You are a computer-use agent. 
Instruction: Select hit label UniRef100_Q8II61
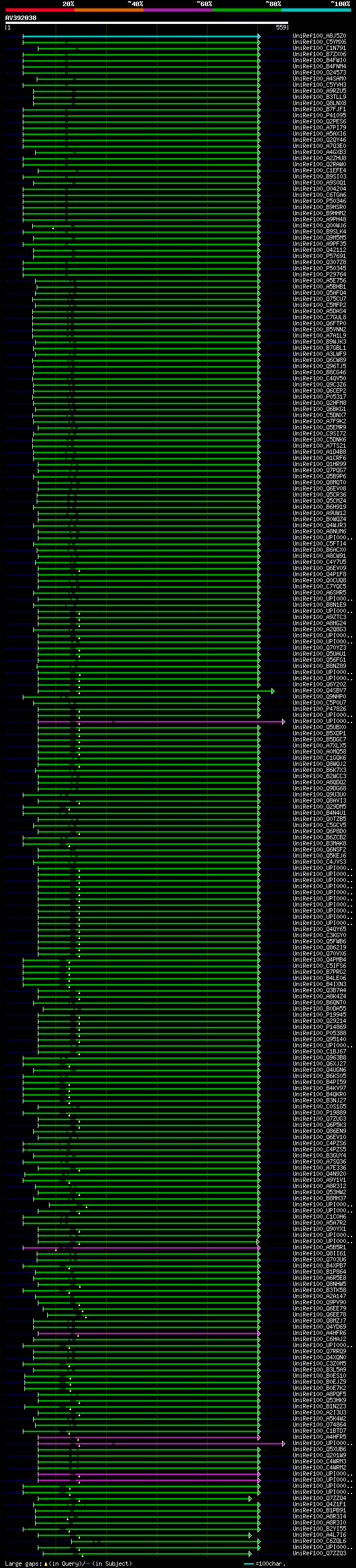tap(319, 1253)
